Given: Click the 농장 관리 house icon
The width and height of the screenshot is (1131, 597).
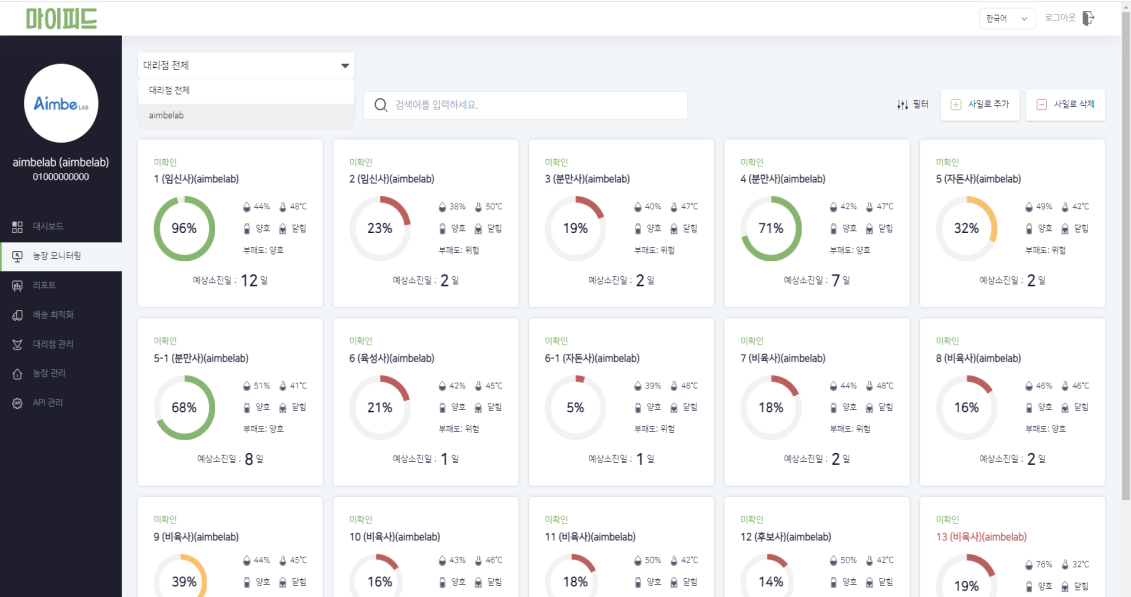Looking at the screenshot, I should click(x=17, y=373).
